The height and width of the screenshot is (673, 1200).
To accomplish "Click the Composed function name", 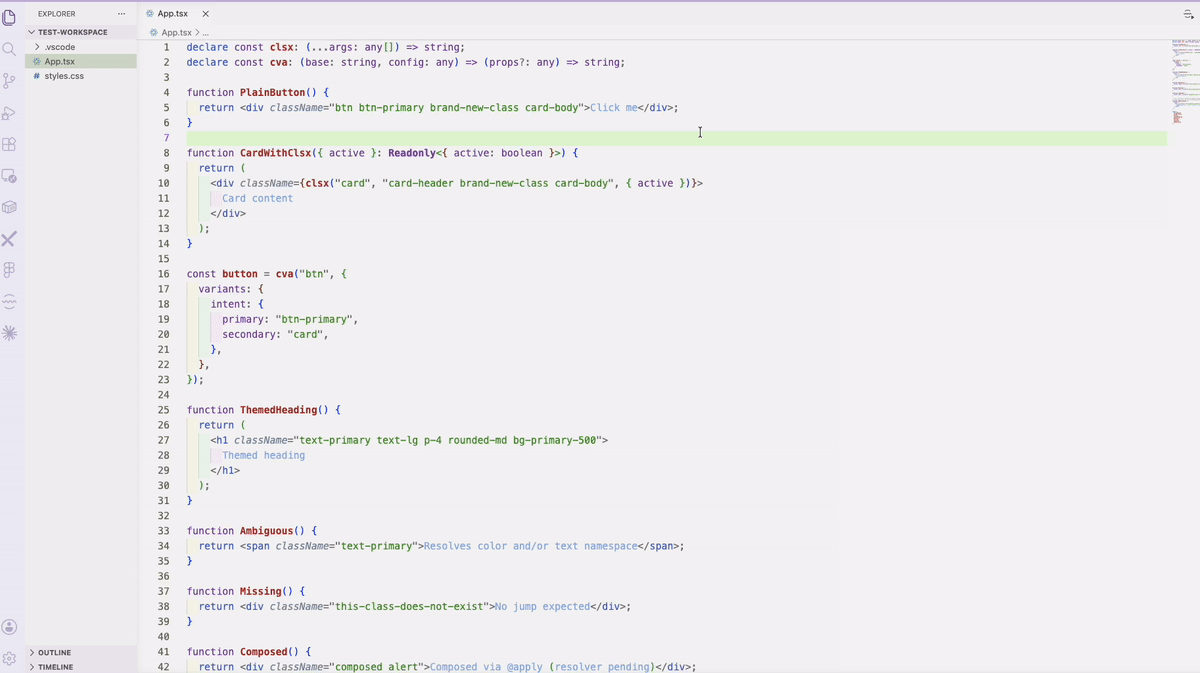I will pos(263,651).
